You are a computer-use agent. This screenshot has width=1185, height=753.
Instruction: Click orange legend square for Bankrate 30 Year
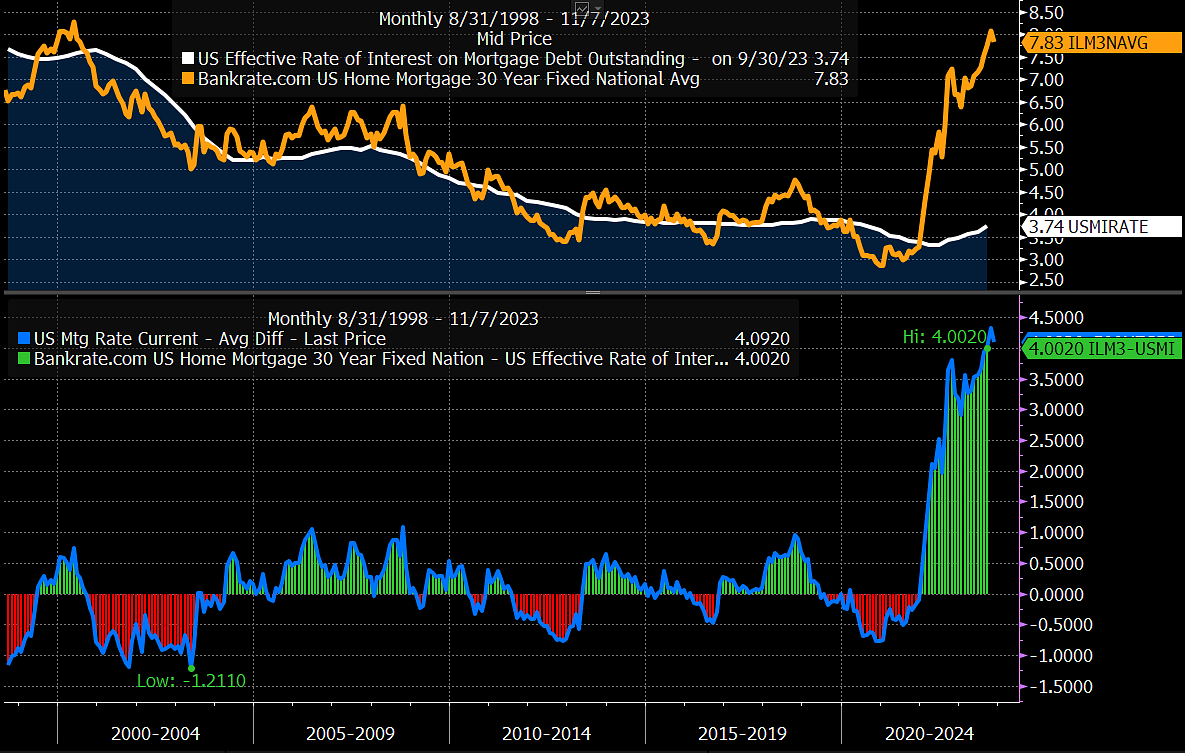[x=188, y=79]
